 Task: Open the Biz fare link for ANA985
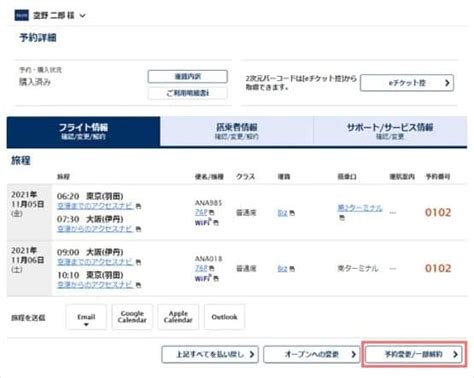[x=282, y=213]
